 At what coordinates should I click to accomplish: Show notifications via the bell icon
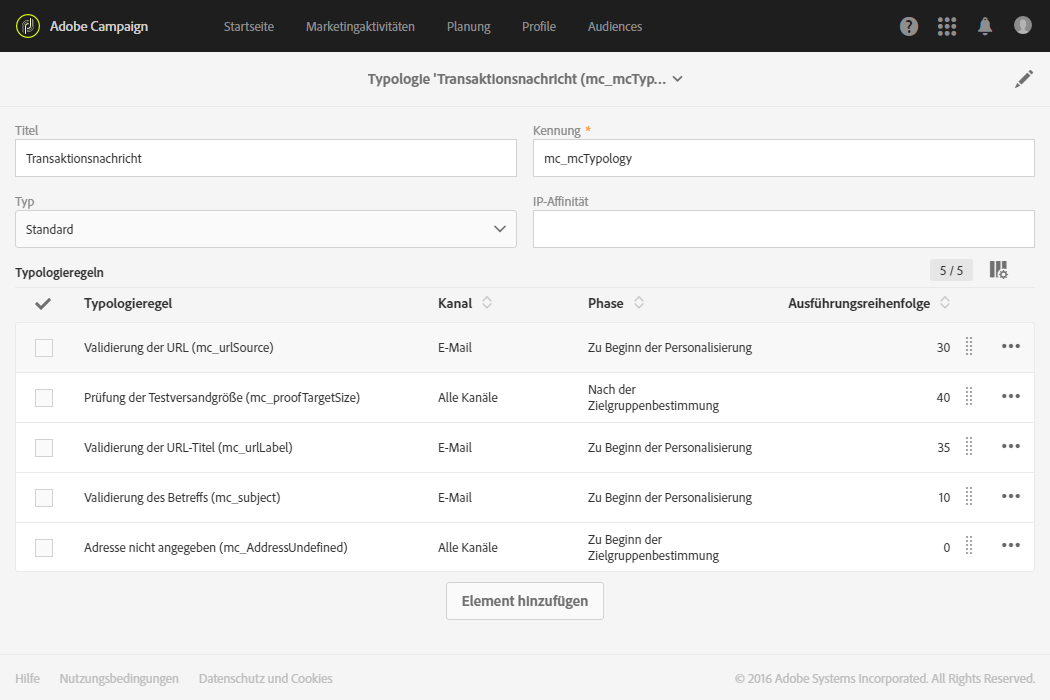[985, 26]
